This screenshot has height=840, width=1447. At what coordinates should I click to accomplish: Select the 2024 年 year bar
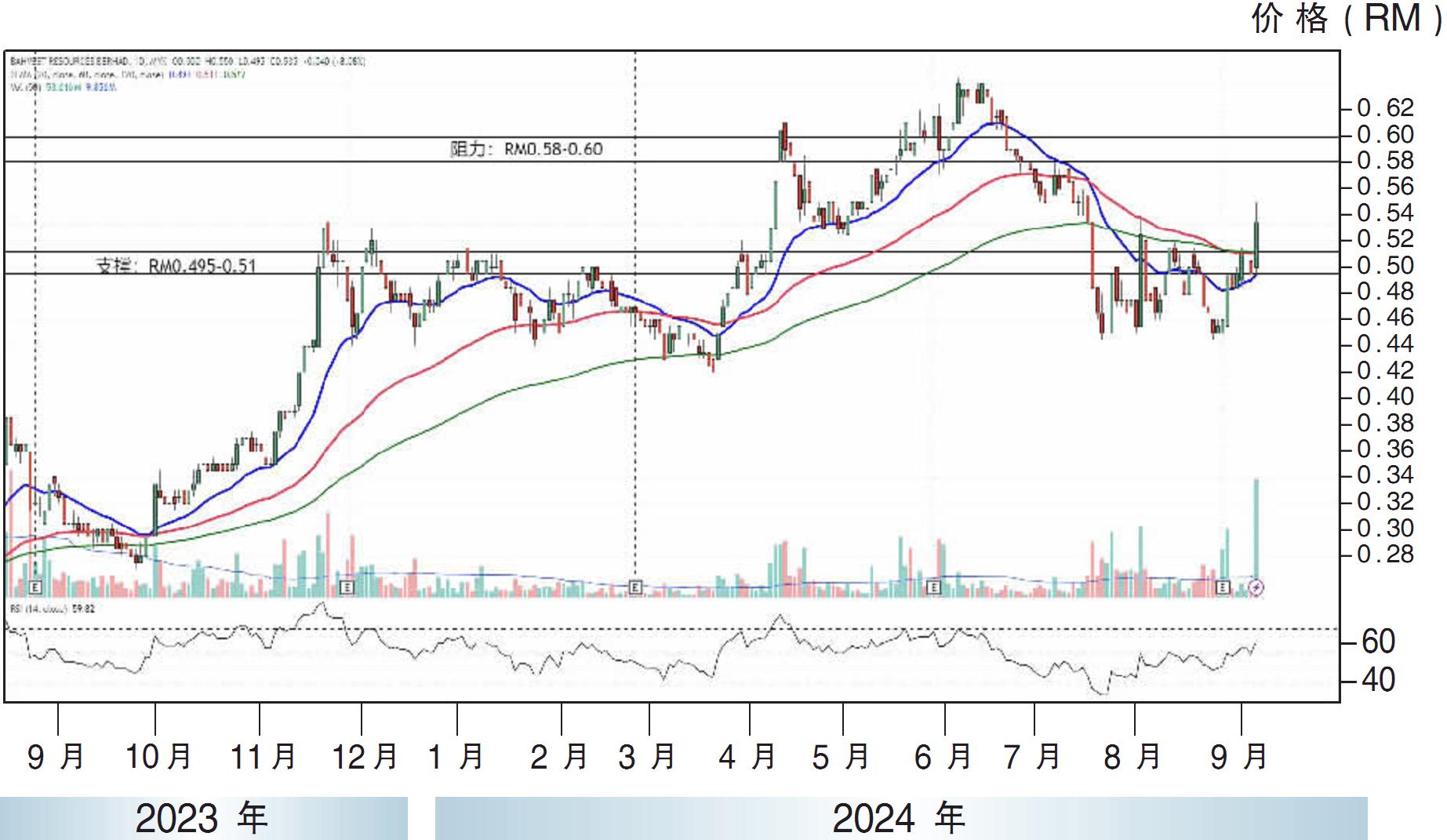click(900, 818)
